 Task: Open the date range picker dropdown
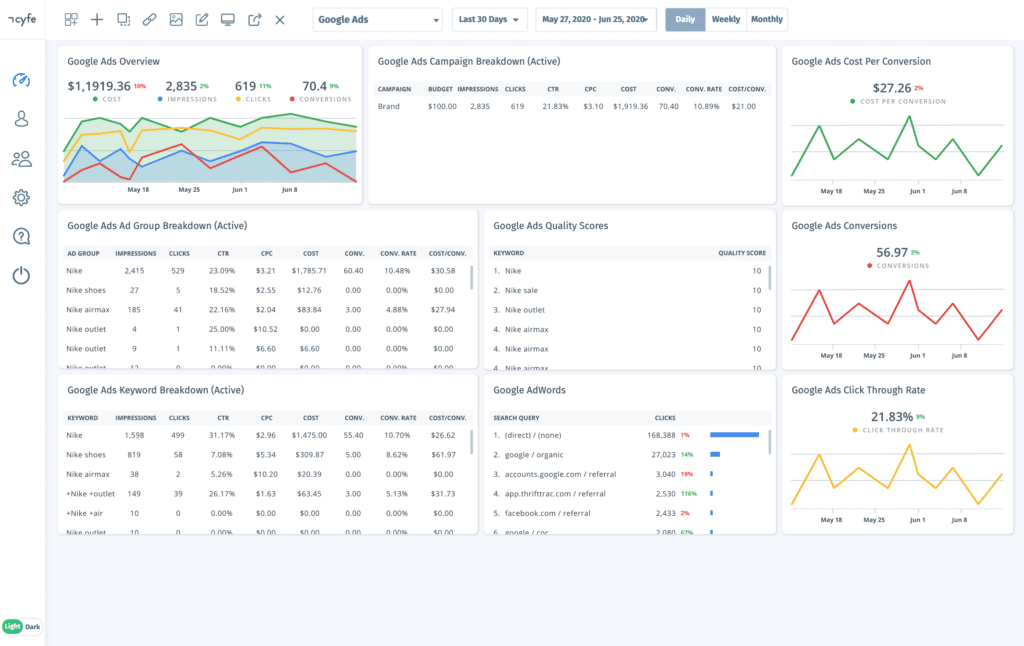tap(596, 20)
